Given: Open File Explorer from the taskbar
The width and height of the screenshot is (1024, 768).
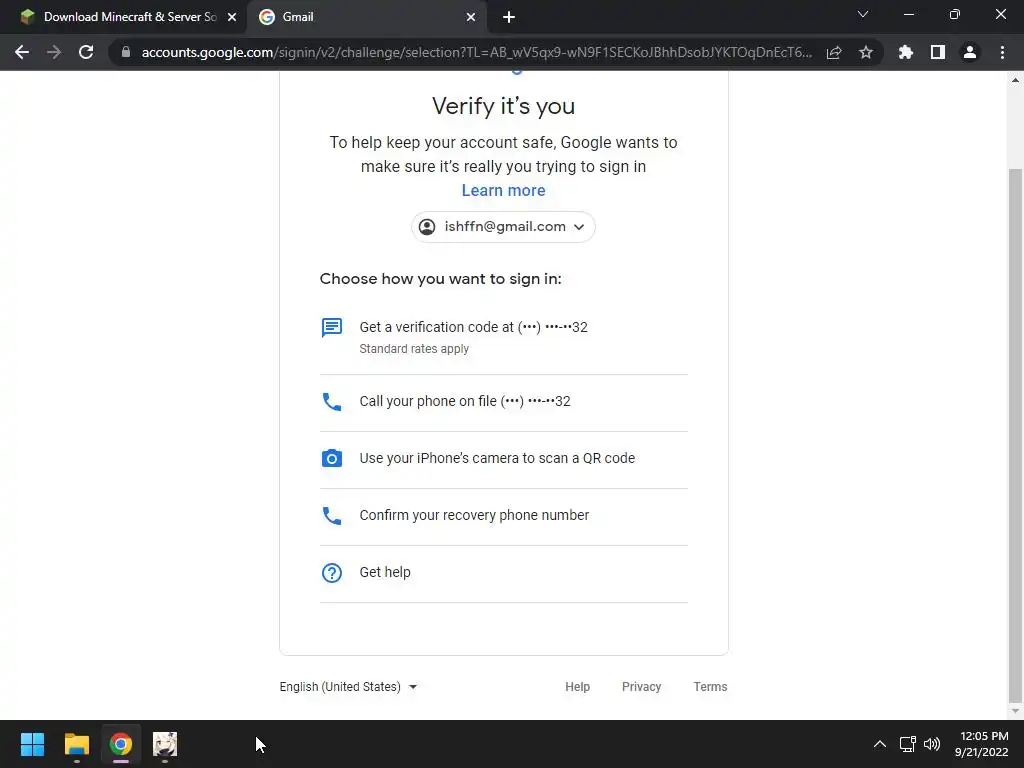Looking at the screenshot, I should pos(76,744).
